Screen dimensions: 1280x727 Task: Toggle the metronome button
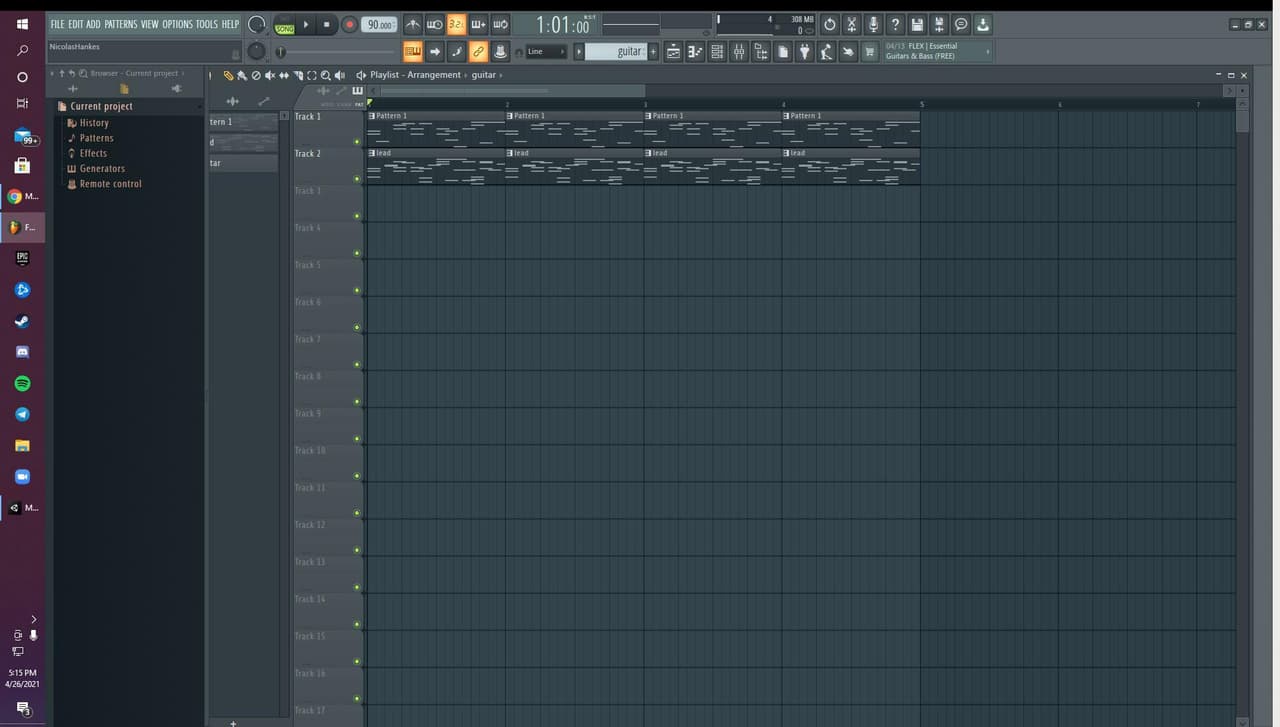point(412,24)
